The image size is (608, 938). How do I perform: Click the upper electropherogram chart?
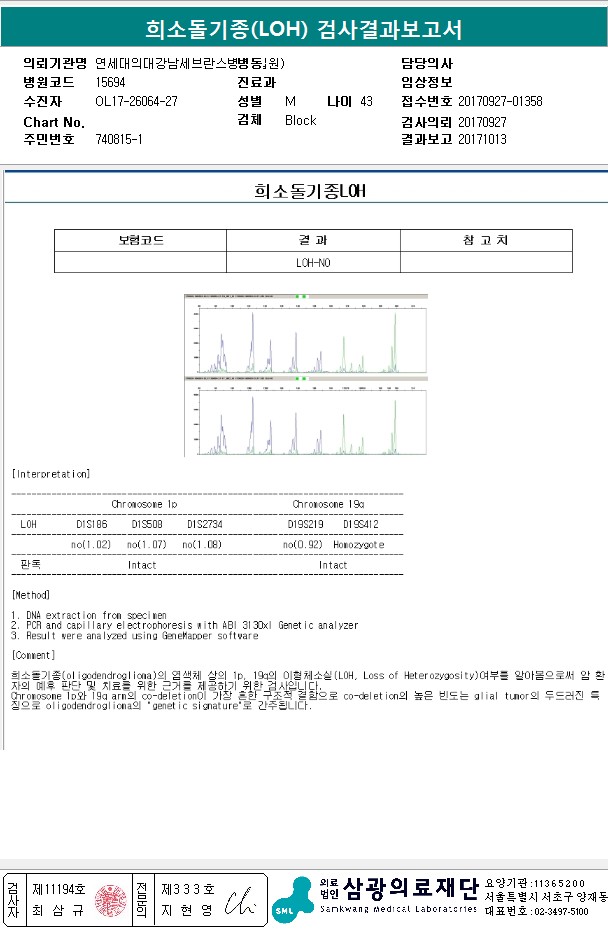(306, 334)
